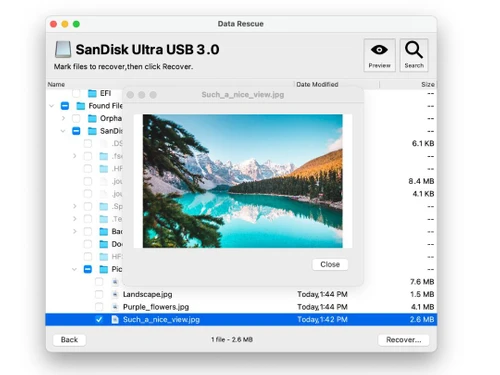Expand the .Te folder chevron
This screenshot has width=500, height=375.
[75, 219]
